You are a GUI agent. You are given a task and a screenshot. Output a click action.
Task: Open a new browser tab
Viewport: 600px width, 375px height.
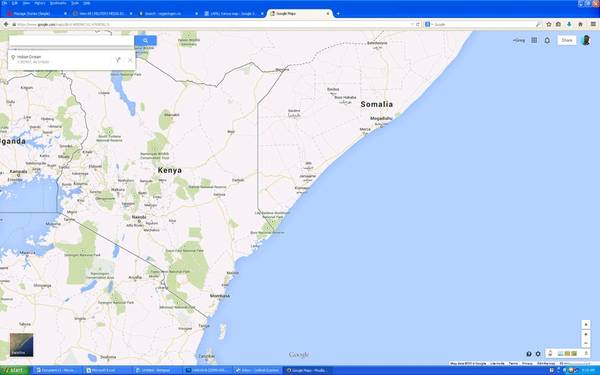click(338, 14)
